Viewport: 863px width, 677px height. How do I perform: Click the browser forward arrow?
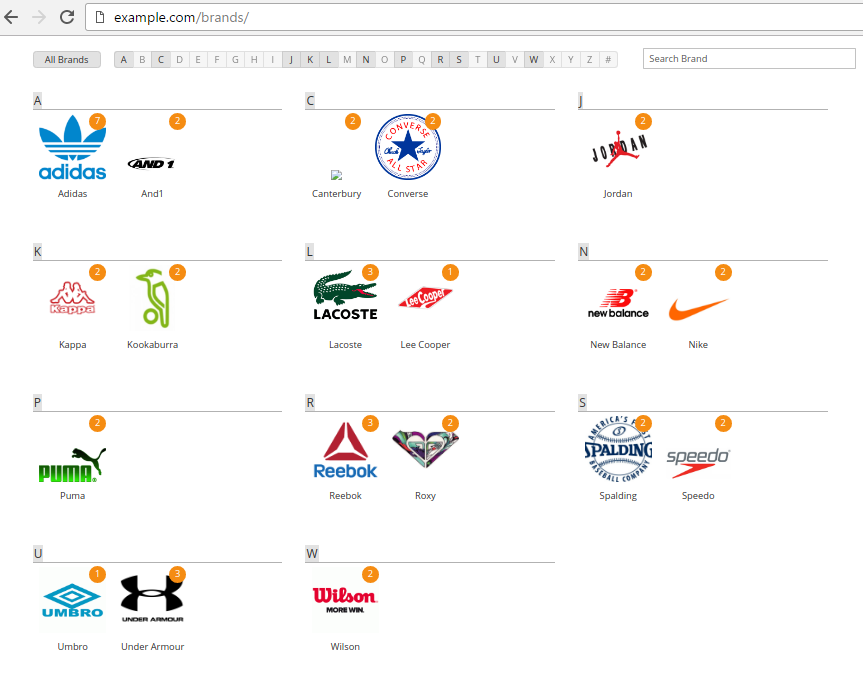click(x=39, y=17)
